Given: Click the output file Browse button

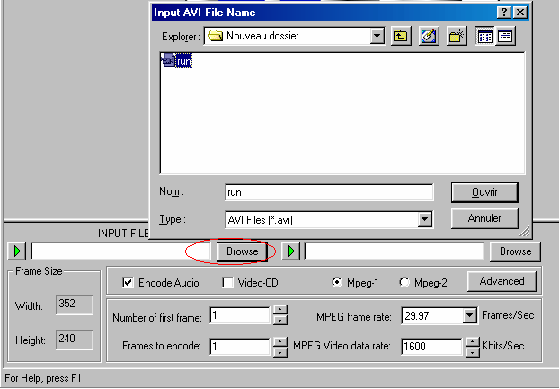Looking at the screenshot, I should coord(515,251).
